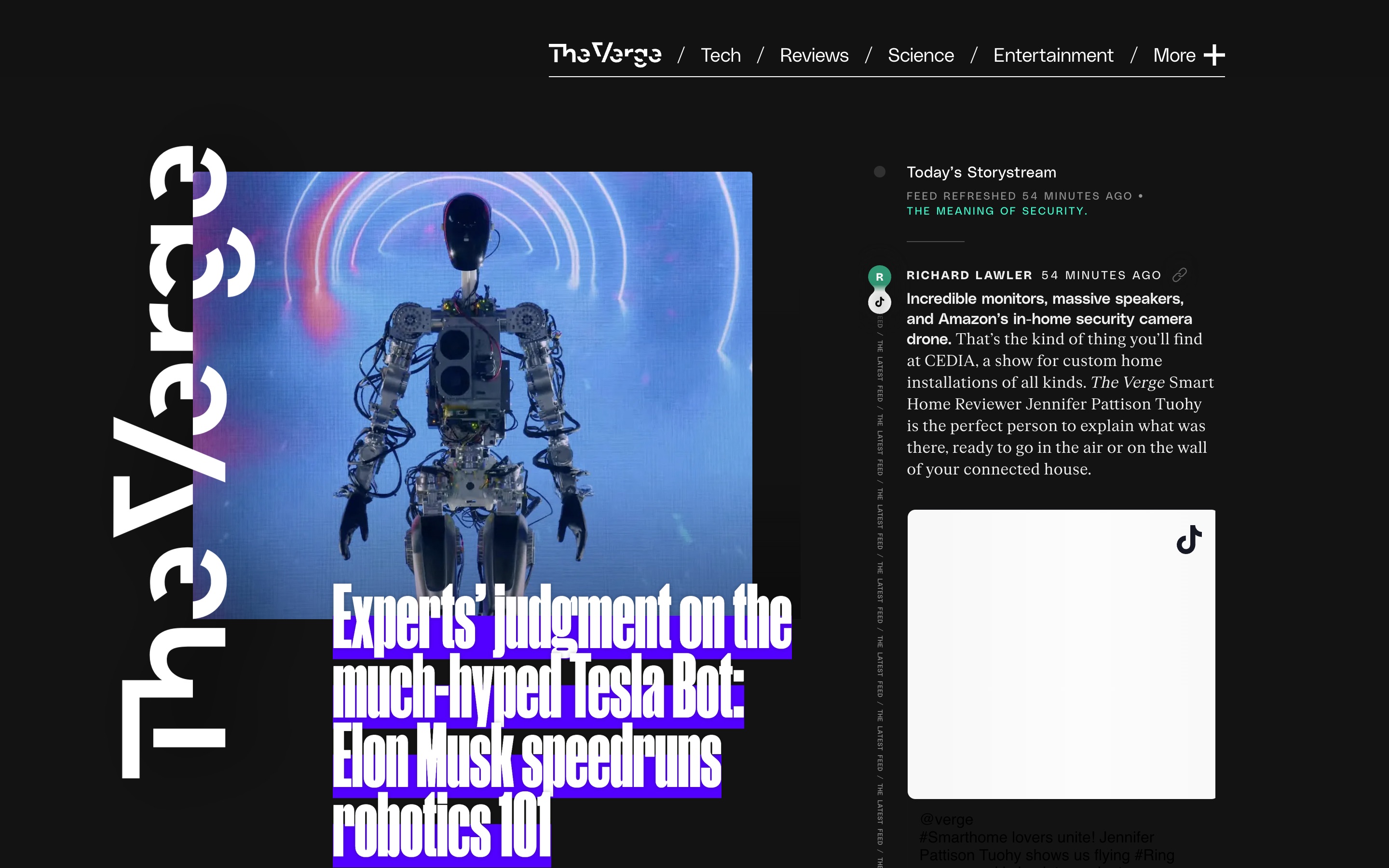This screenshot has width=1389, height=868.
Task: Click the TikTok badge under author avatar
Action: [x=879, y=302]
